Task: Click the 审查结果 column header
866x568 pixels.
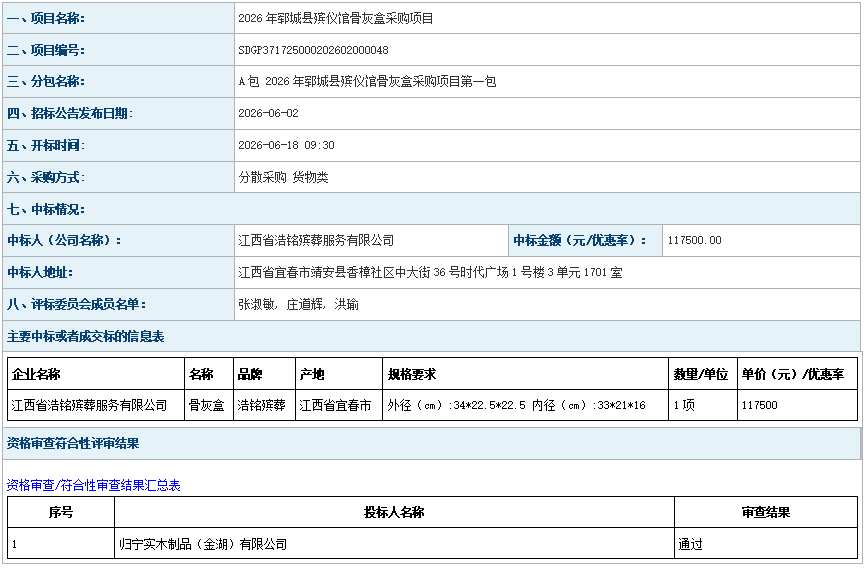Action: [x=765, y=512]
